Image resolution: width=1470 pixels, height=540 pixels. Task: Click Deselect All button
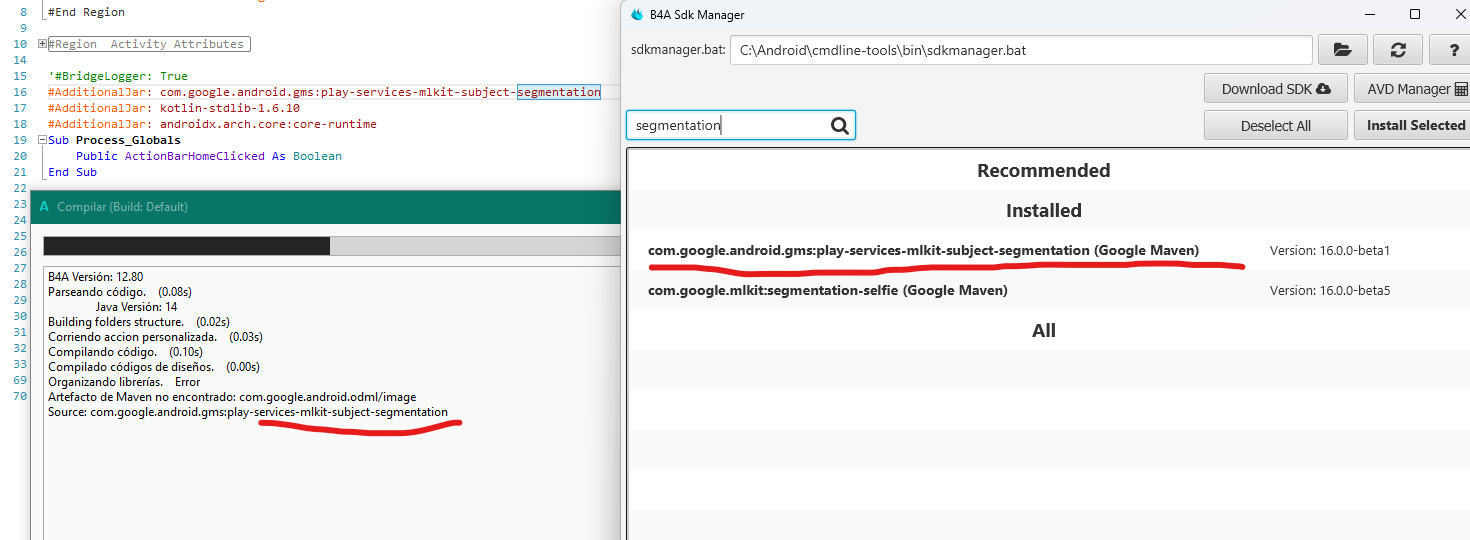click(1276, 125)
